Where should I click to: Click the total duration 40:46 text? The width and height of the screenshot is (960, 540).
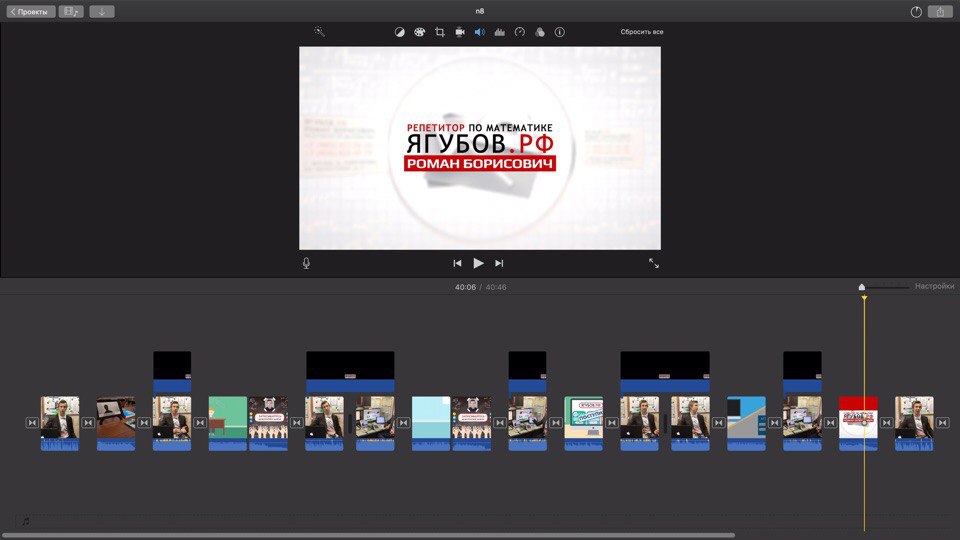(x=496, y=287)
